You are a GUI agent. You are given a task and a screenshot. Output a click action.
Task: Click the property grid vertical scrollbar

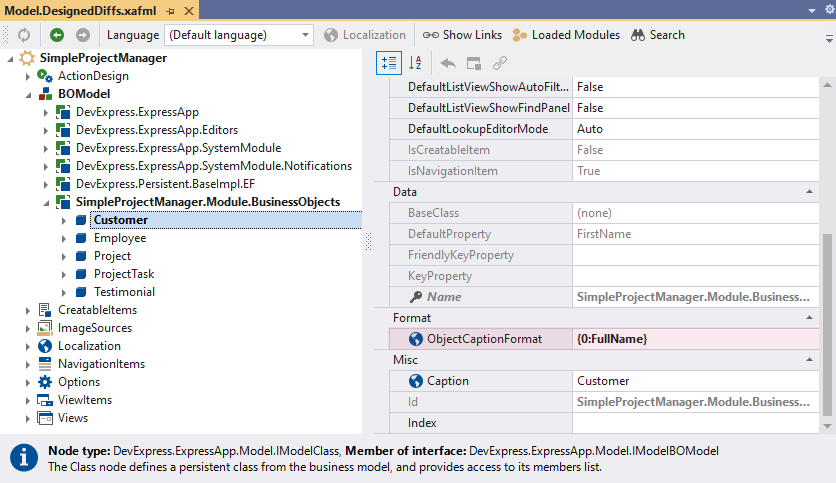pos(827,324)
